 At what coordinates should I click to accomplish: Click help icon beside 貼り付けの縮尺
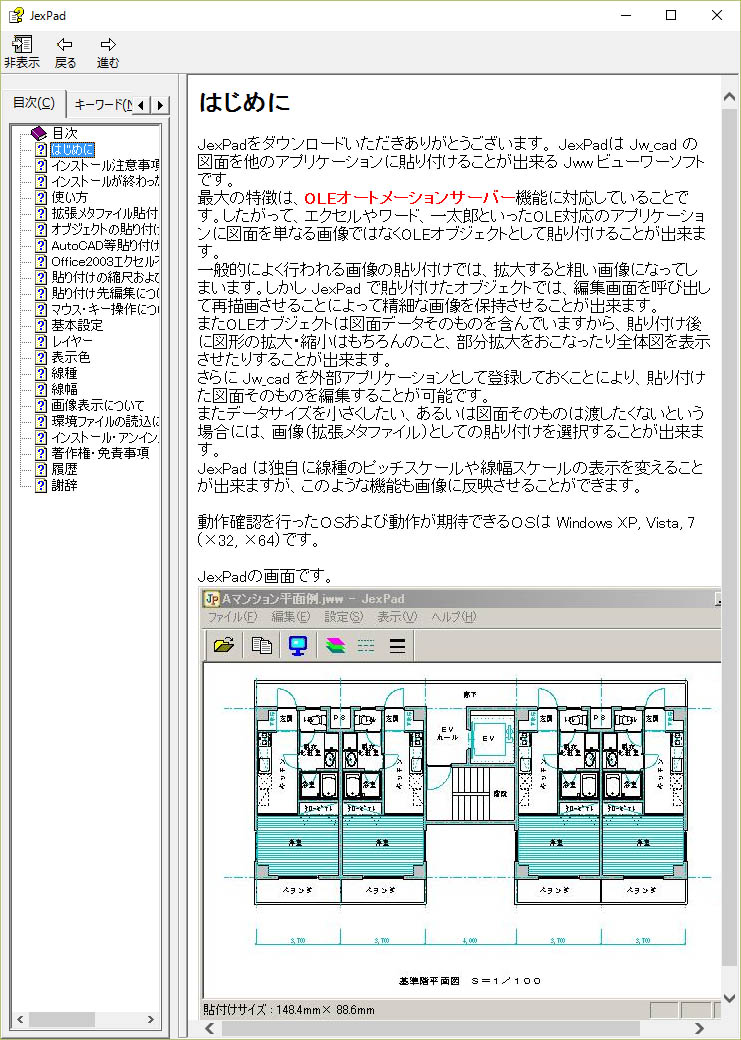pyautogui.click(x=41, y=277)
